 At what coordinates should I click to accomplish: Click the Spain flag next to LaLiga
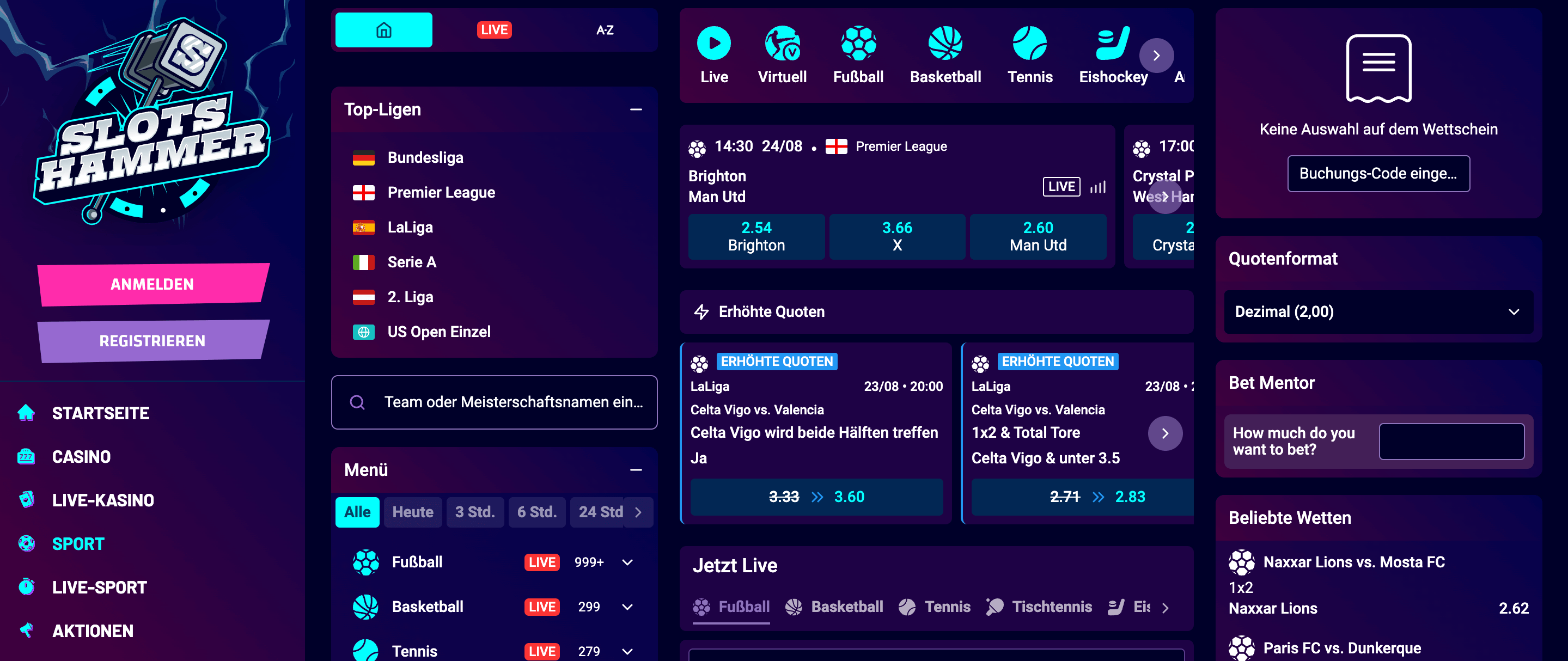point(363,228)
